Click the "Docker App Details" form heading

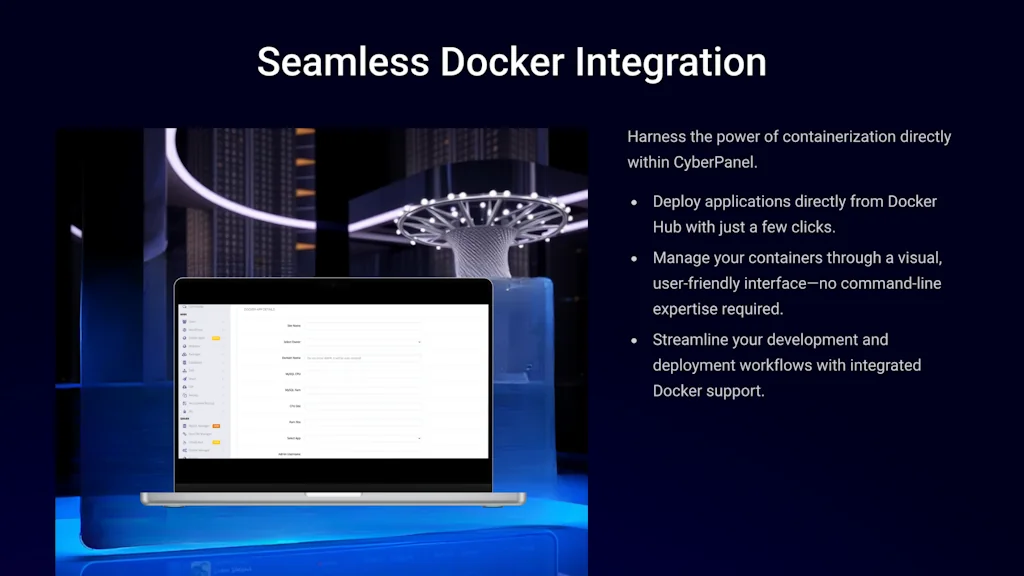click(259, 309)
